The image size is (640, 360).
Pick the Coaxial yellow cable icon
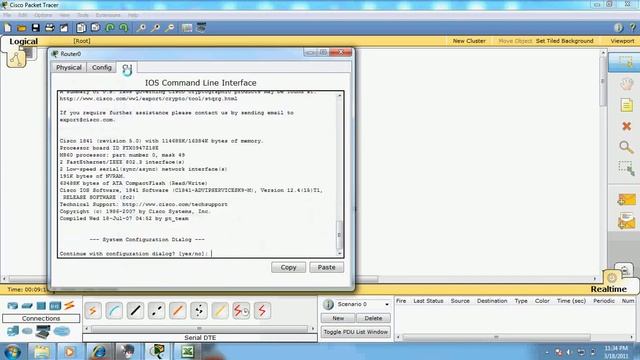click(220, 311)
